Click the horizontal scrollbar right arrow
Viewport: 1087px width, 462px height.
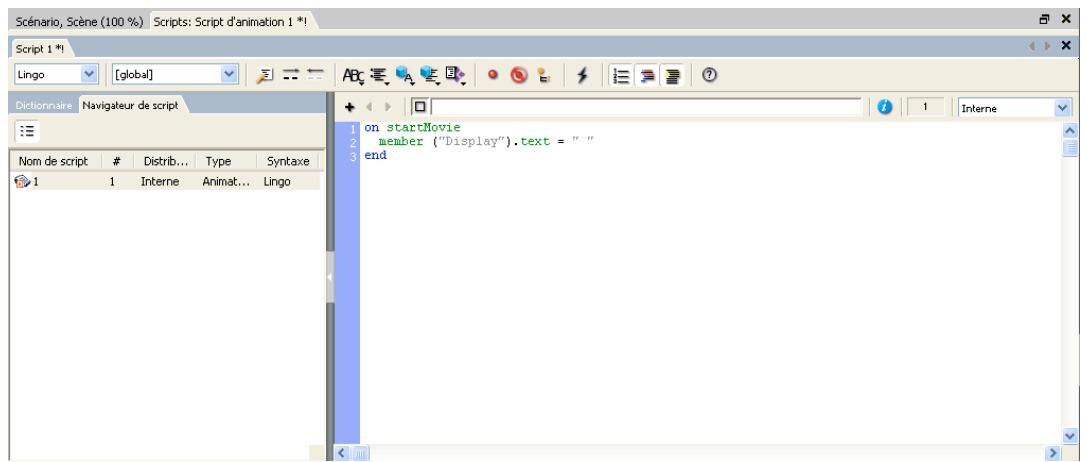[x=1054, y=454]
